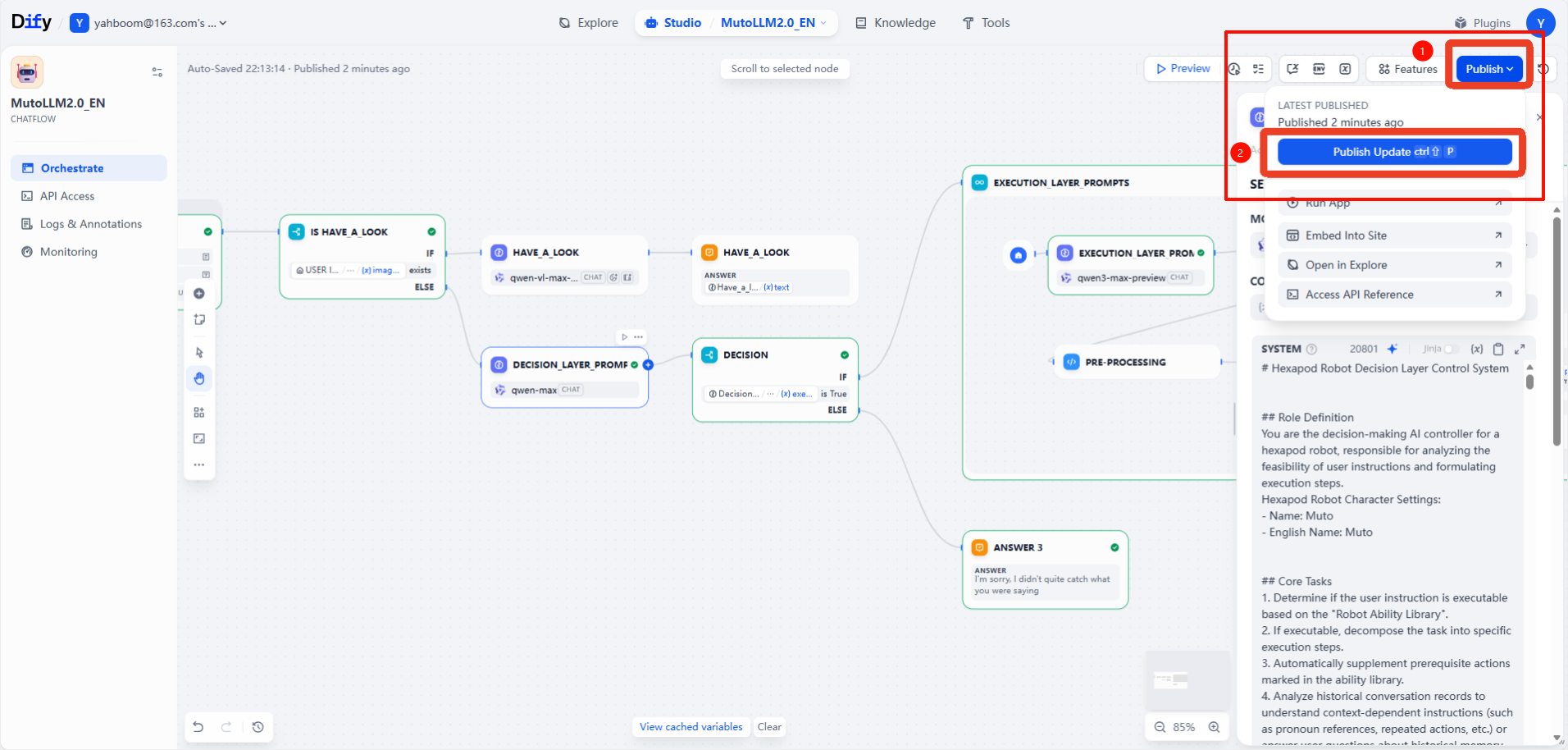Add a note with the sticky note icon

tap(199, 320)
